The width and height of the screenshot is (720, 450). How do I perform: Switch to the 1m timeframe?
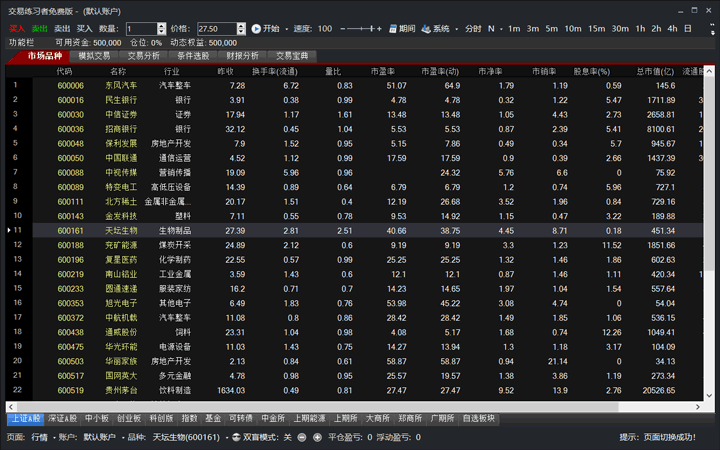point(514,28)
